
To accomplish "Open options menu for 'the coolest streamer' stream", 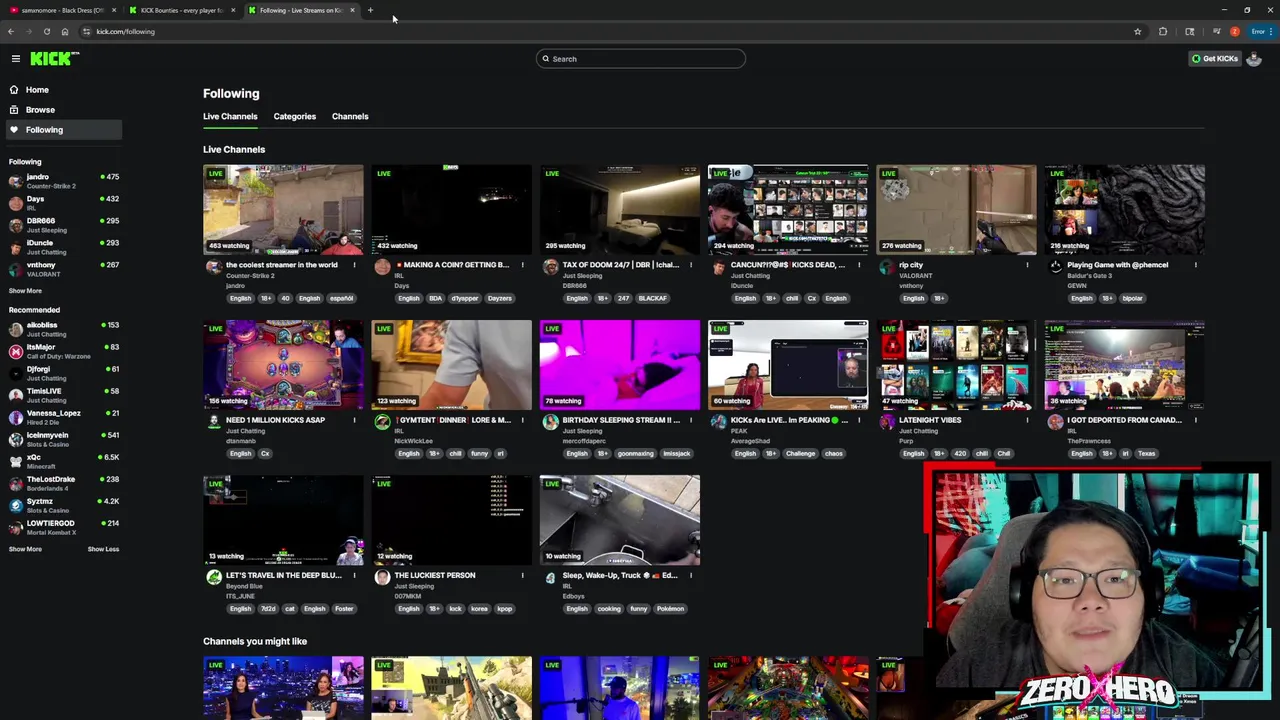I will pos(354,265).
